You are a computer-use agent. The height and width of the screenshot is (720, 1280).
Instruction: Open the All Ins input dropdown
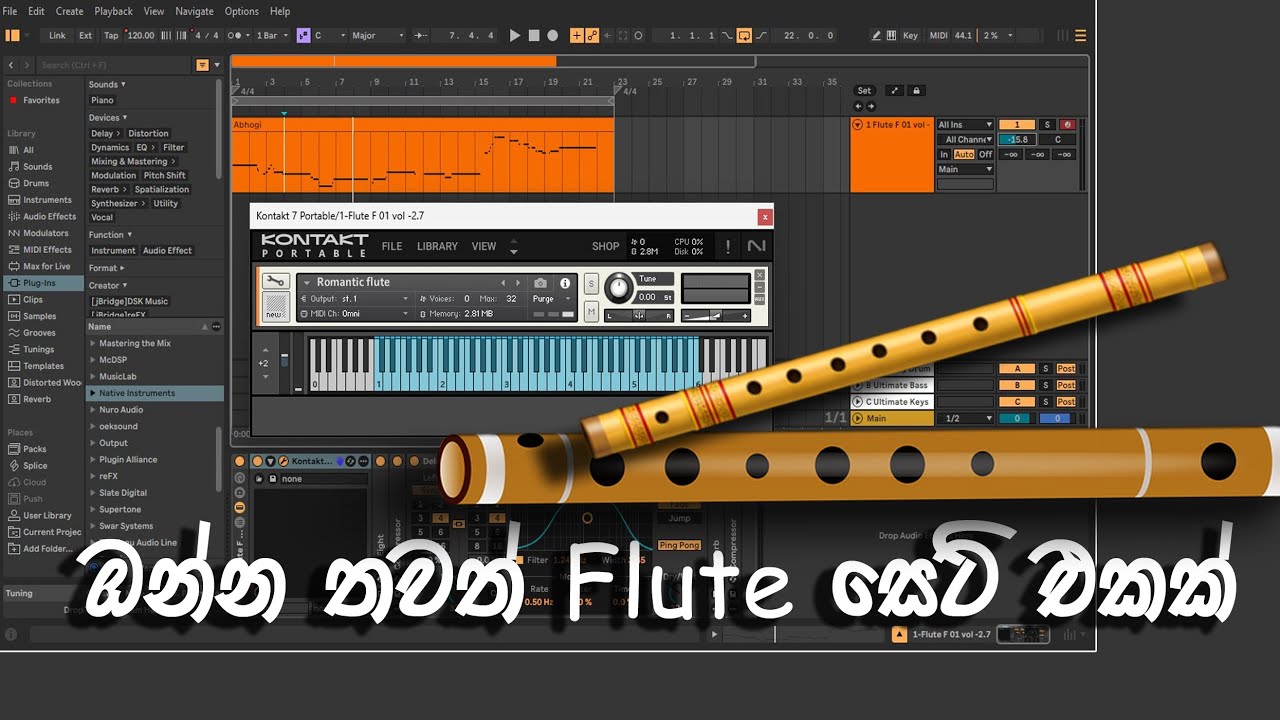[x=965, y=125]
